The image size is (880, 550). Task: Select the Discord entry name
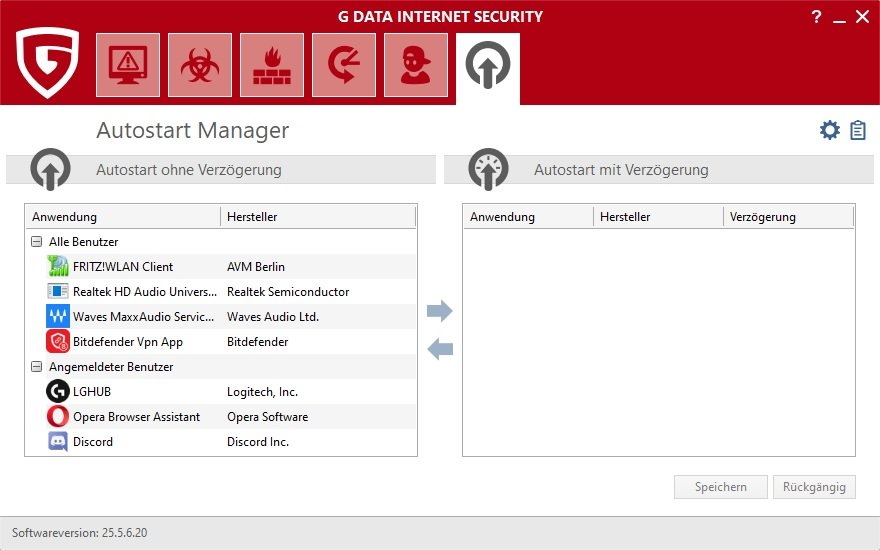93,442
